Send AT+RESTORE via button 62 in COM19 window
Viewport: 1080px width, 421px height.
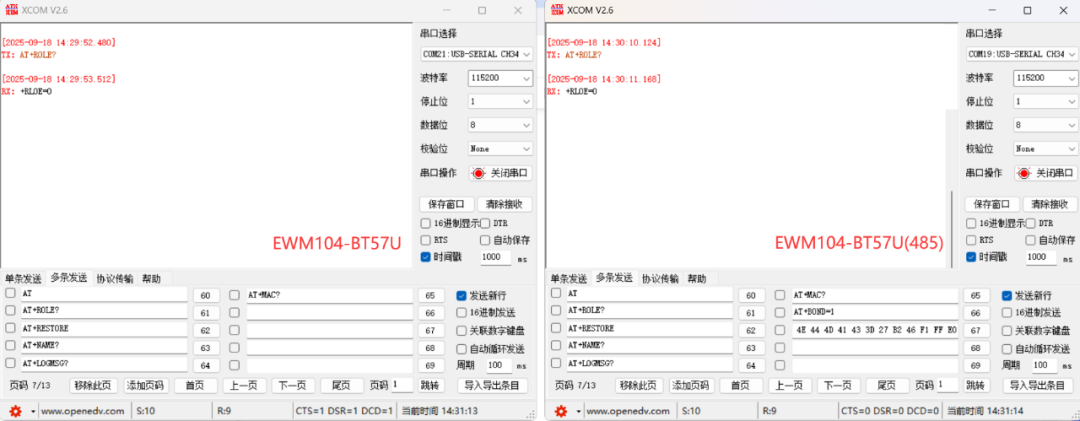tap(751, 329)
